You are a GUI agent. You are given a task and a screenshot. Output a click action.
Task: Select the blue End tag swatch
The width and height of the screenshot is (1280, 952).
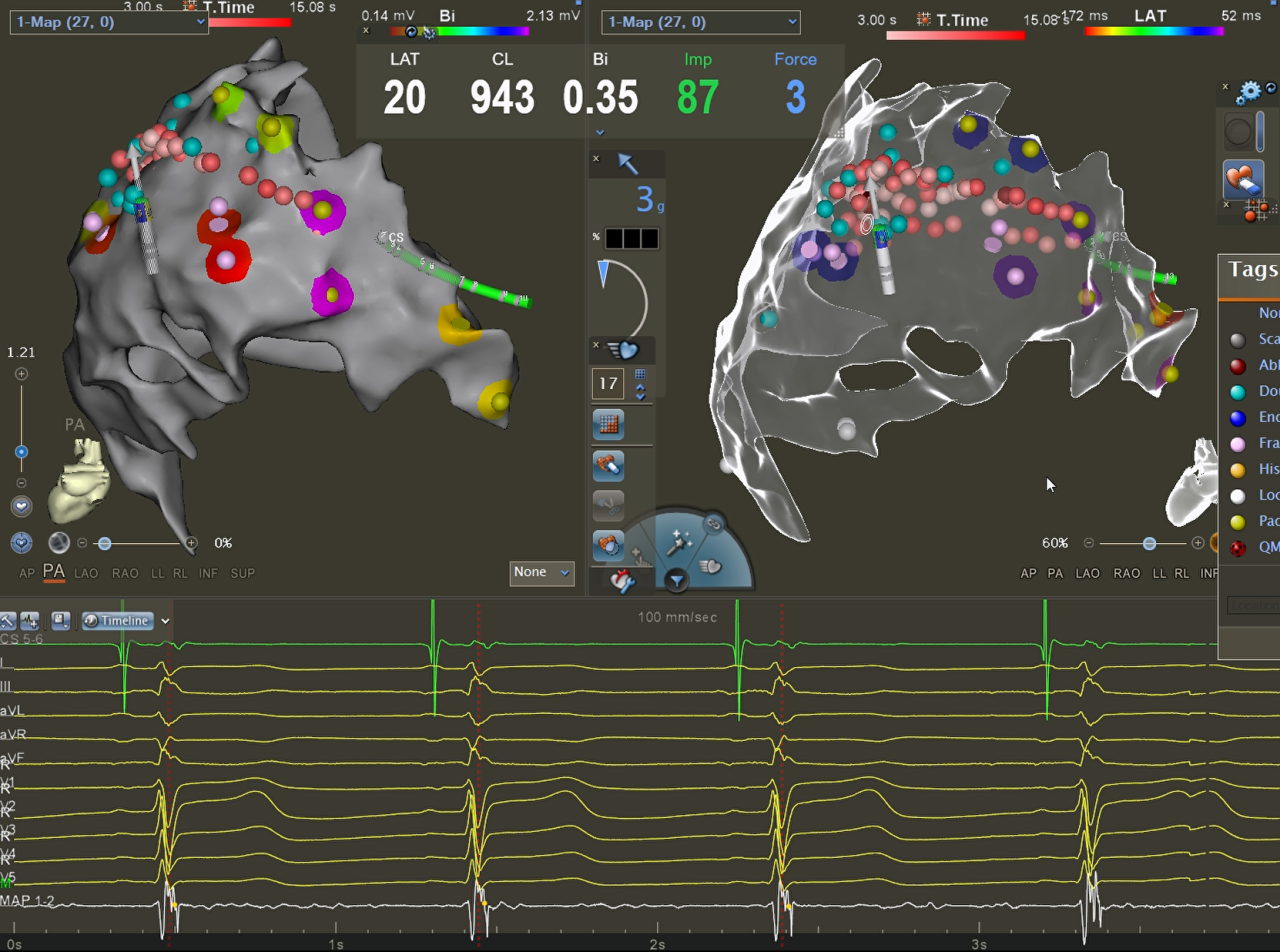(1238, 418)
